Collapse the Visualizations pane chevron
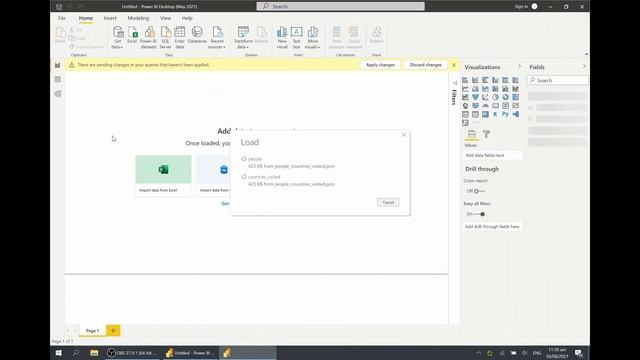The width and height of the screenshot is (640, 360). click(519, 67)
